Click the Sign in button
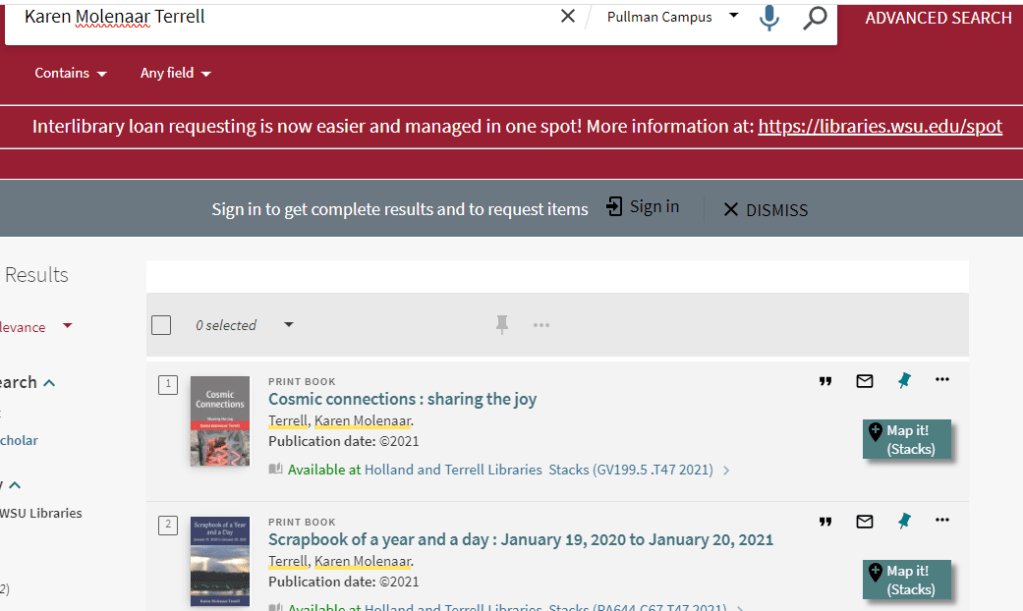This screenshot has height=611, width=1023. click(643, 207)
